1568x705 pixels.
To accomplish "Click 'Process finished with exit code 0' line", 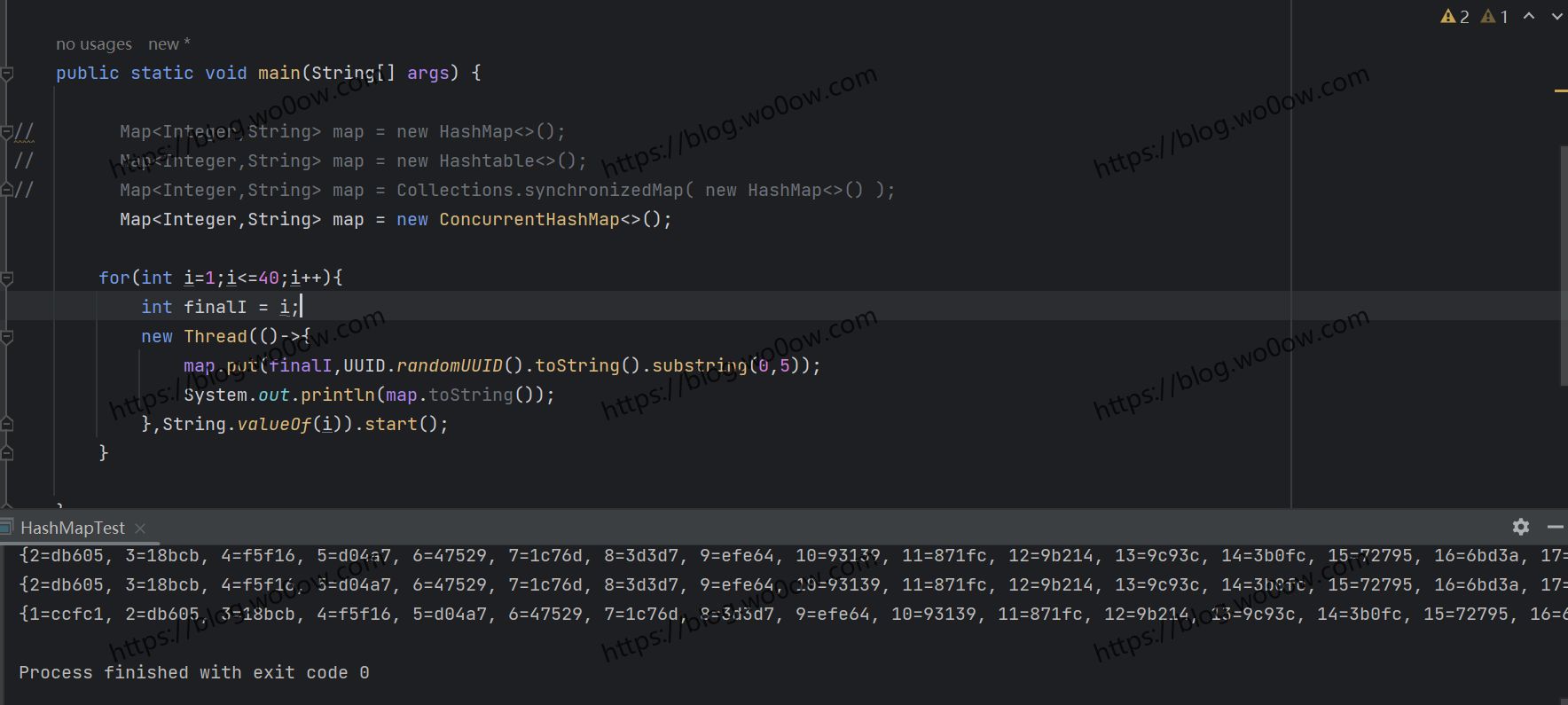I will click(x=193, y=672).
